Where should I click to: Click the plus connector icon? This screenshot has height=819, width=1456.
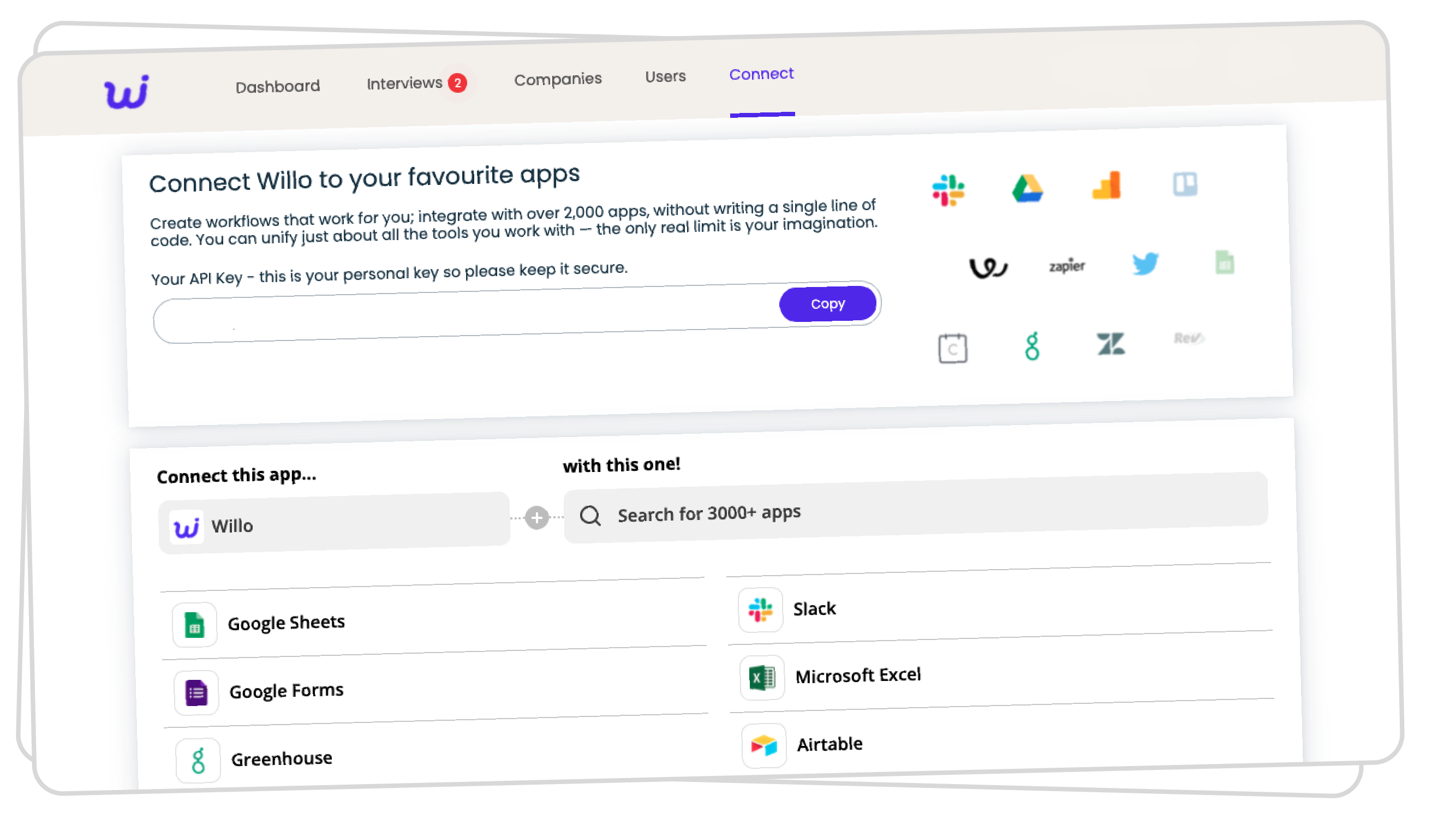536,517
